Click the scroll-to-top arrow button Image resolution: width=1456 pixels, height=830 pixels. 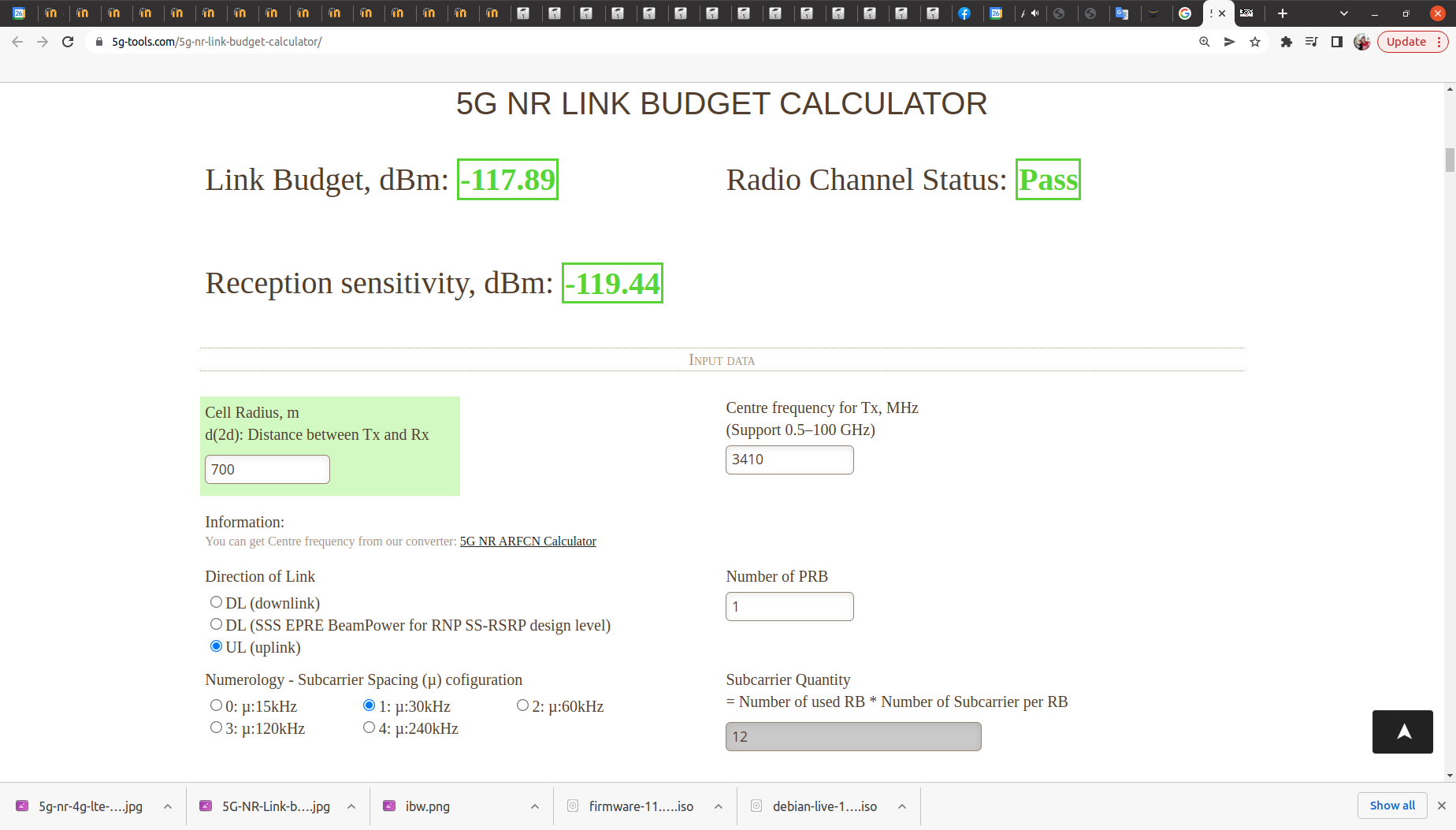(1402, 731)
